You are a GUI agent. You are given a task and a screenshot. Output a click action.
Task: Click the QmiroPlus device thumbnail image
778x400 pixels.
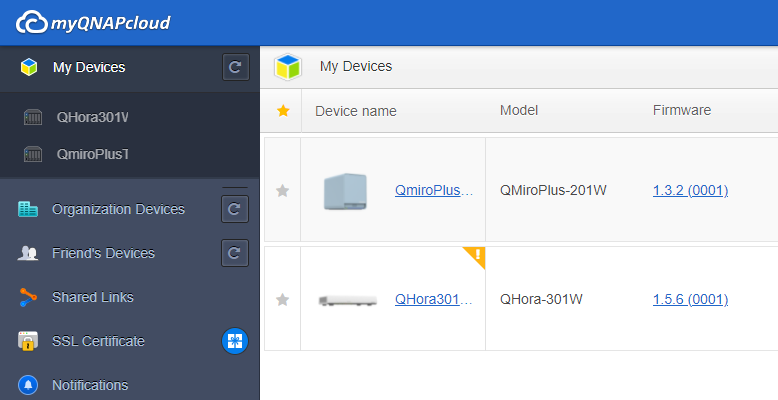click(345, 192)
